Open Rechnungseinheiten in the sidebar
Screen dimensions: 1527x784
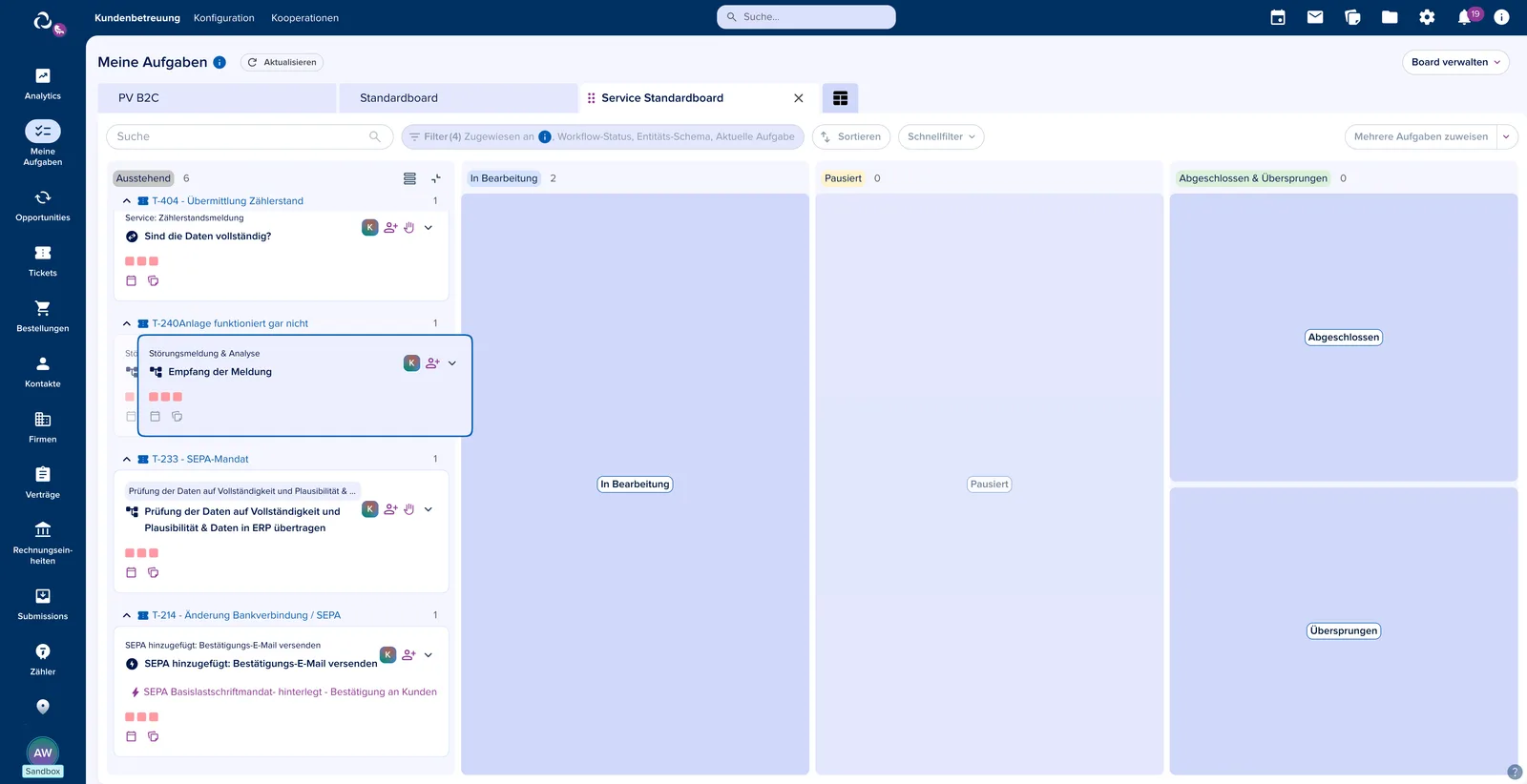point(43,543)
